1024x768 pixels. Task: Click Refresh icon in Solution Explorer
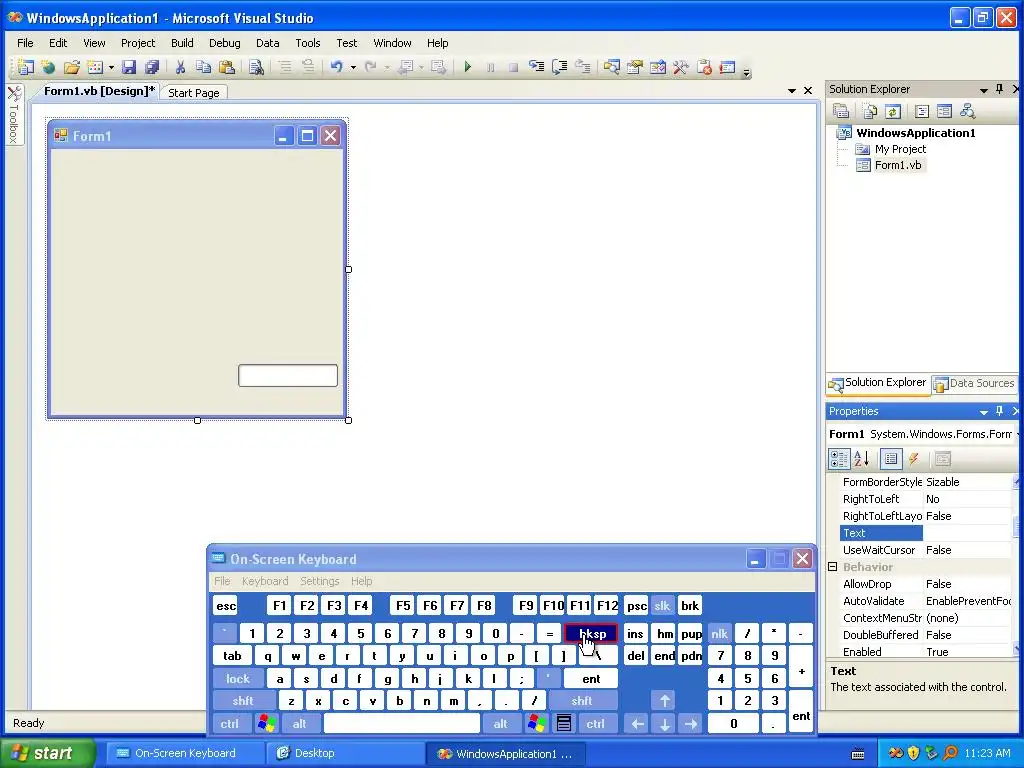(x=893, y=111)
